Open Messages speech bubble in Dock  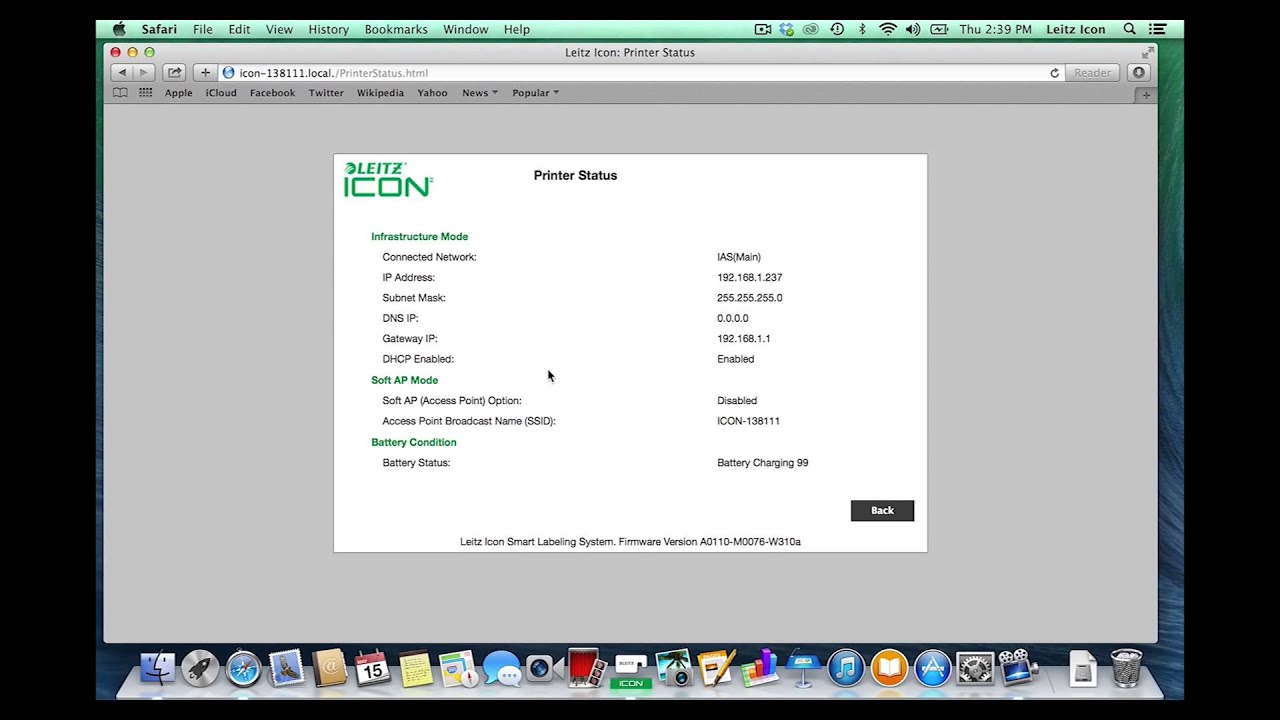[501, 669]
